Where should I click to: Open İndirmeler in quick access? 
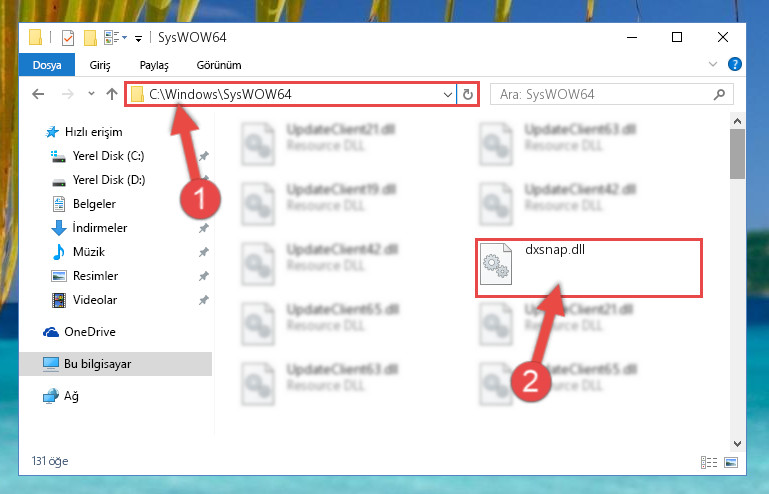pyautogui.click(x=100, y=228)
